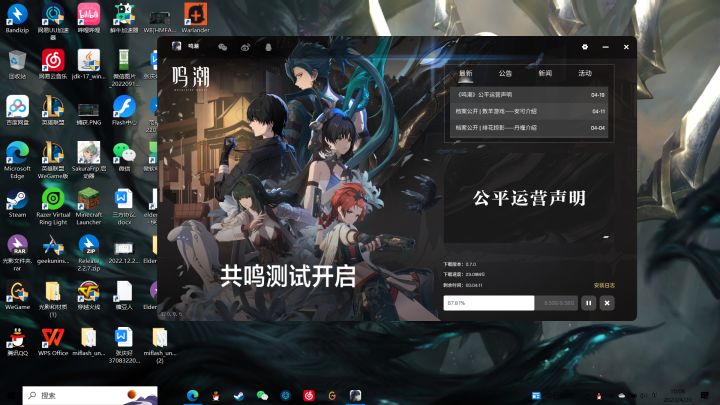The height and width of the screenshot is (405, 720).
Task: Open the Microsoft Edge desktop shortcut
Action: pyautogui.click(x=17, y=160)
